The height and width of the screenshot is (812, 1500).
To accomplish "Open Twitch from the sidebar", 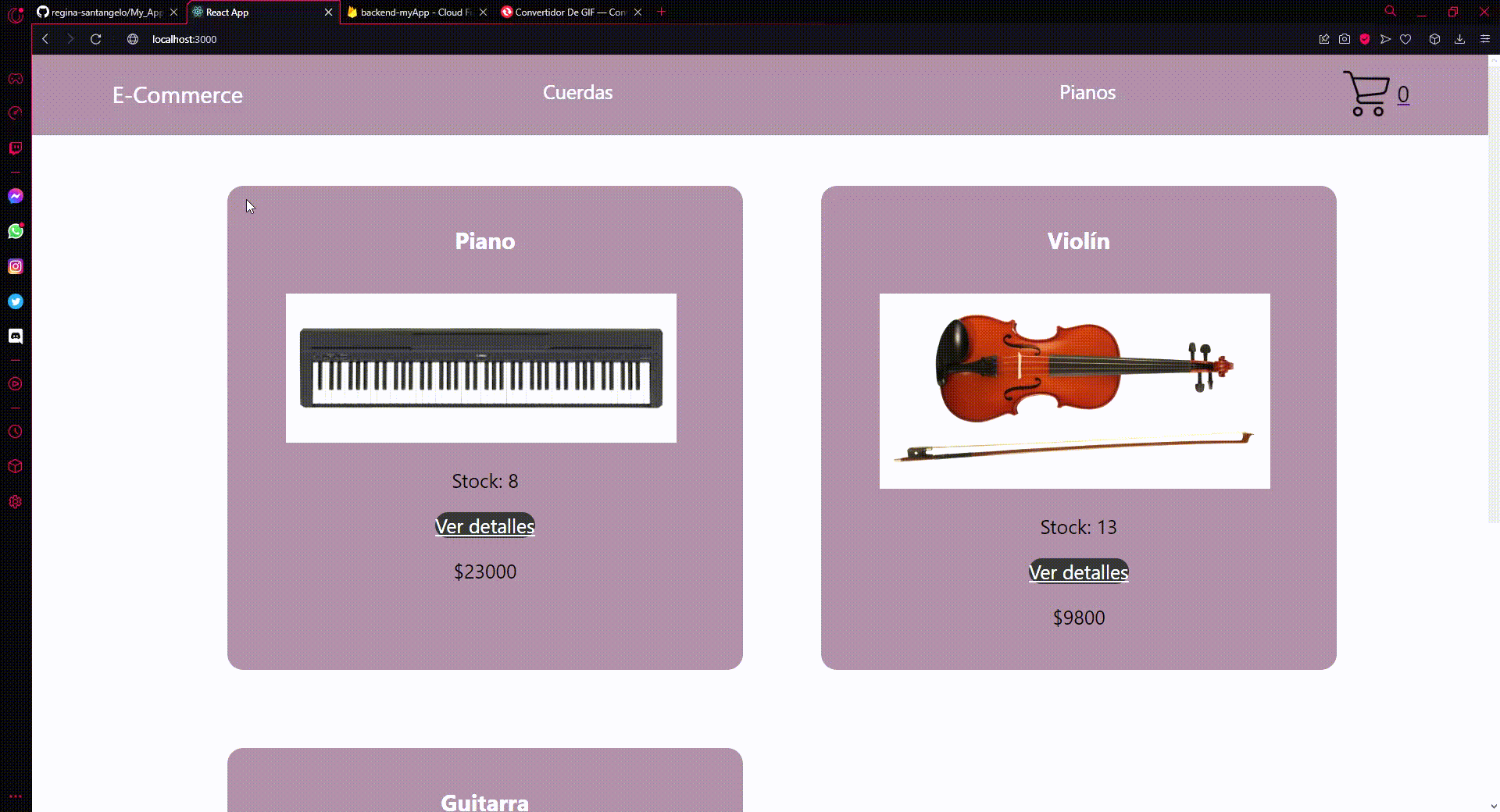I will click(15, 148).
